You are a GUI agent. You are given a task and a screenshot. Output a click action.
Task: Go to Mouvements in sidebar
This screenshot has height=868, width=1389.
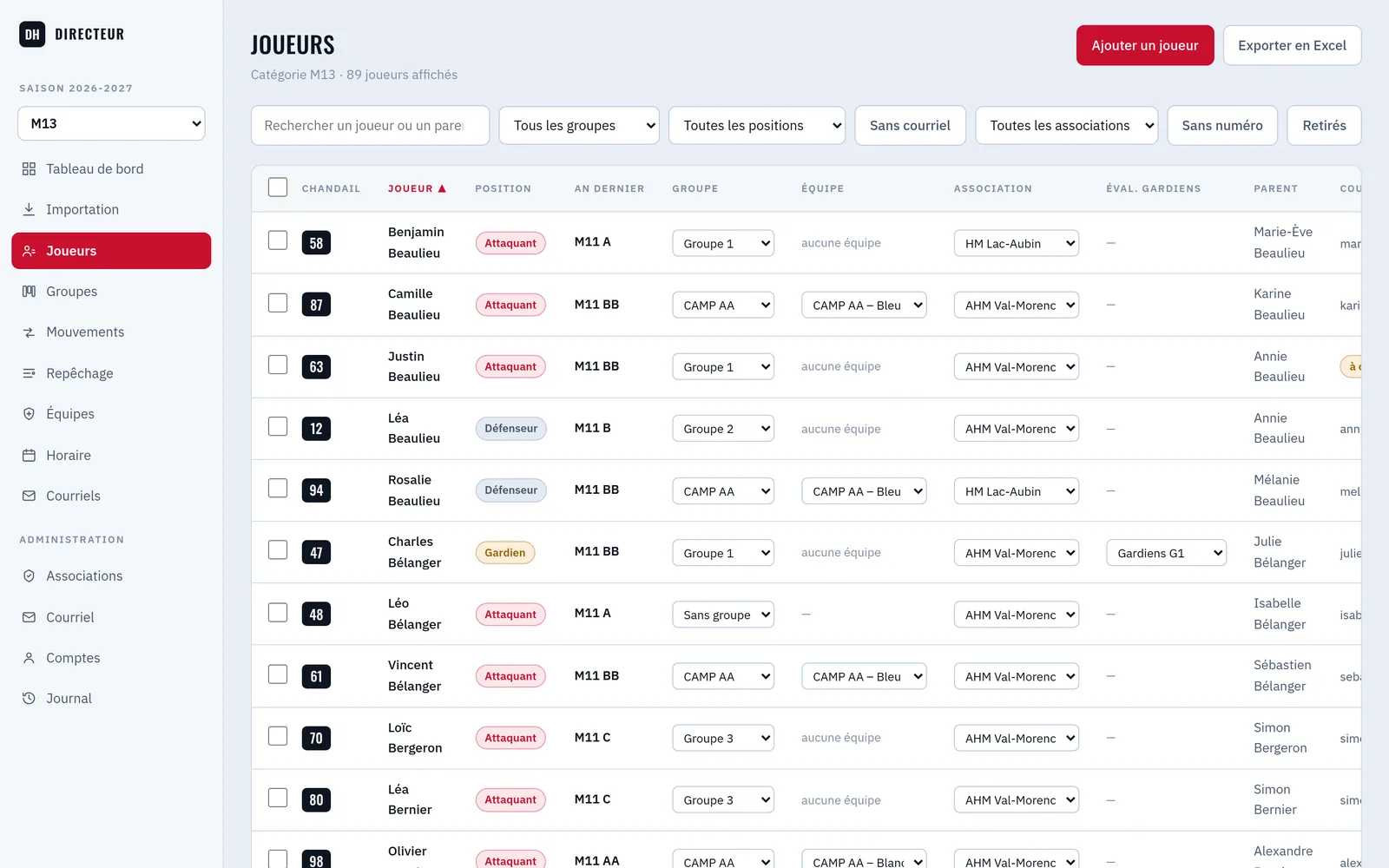pyautogui.click(x=111, y=332)
